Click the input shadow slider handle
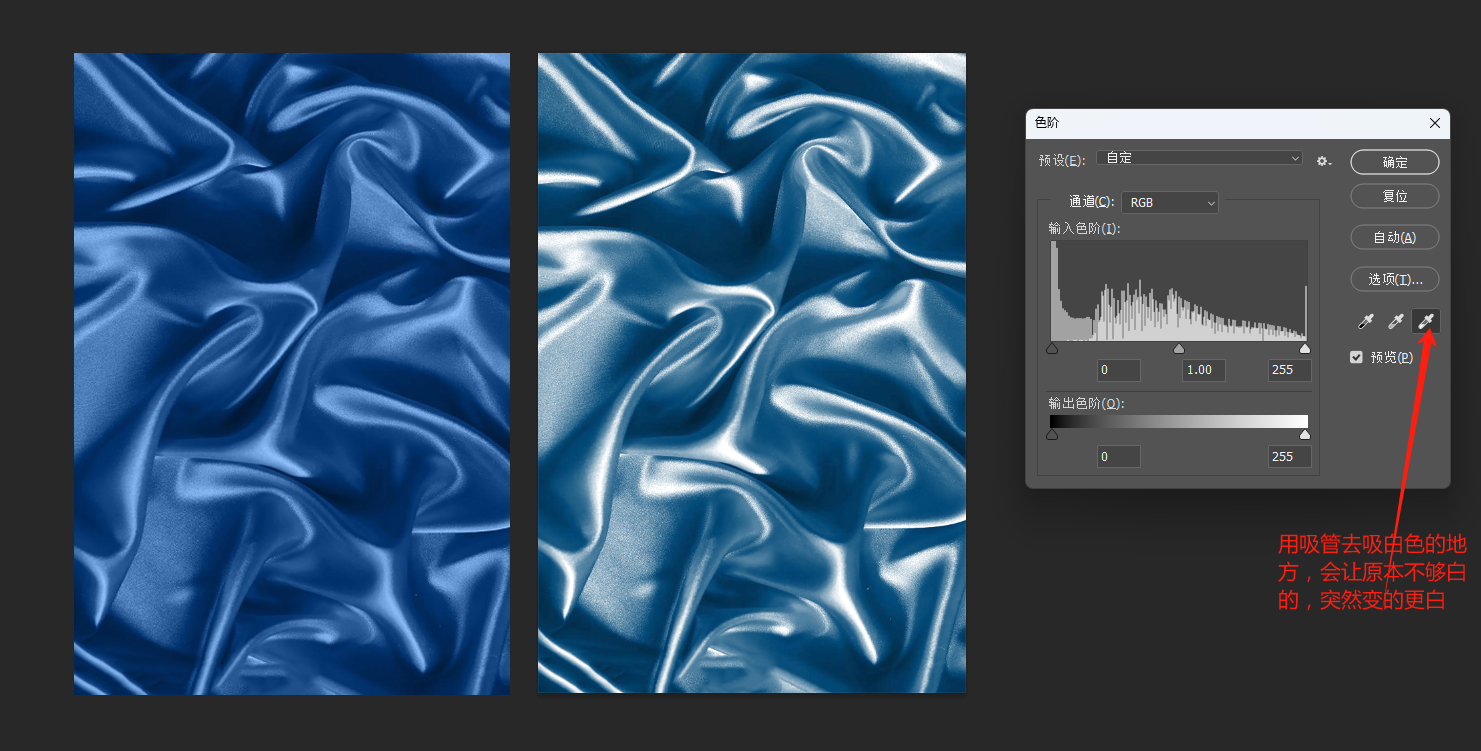 point(1052,349)
